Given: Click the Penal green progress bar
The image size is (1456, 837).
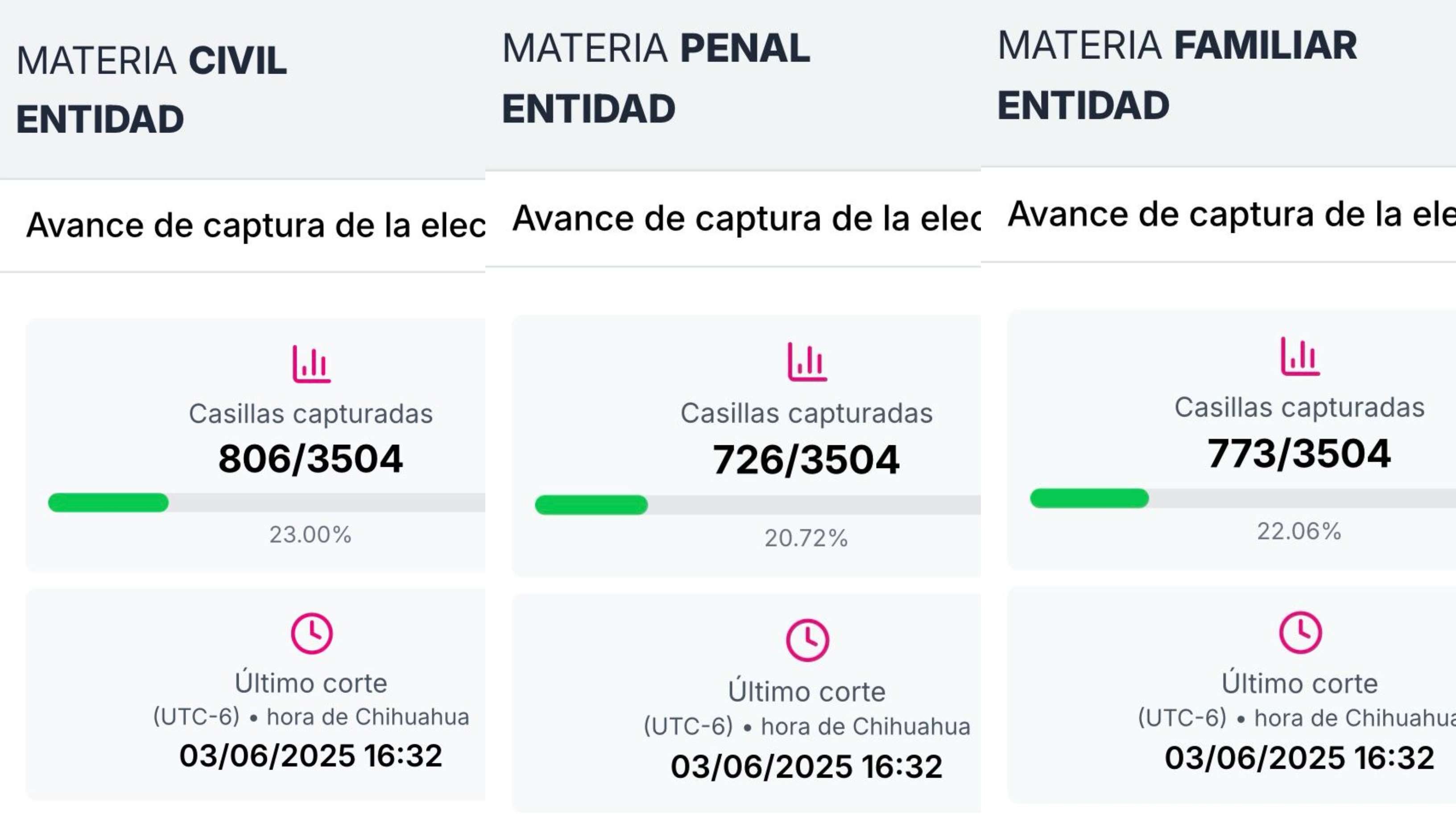Looking at the screenshot, I should 591,505.
